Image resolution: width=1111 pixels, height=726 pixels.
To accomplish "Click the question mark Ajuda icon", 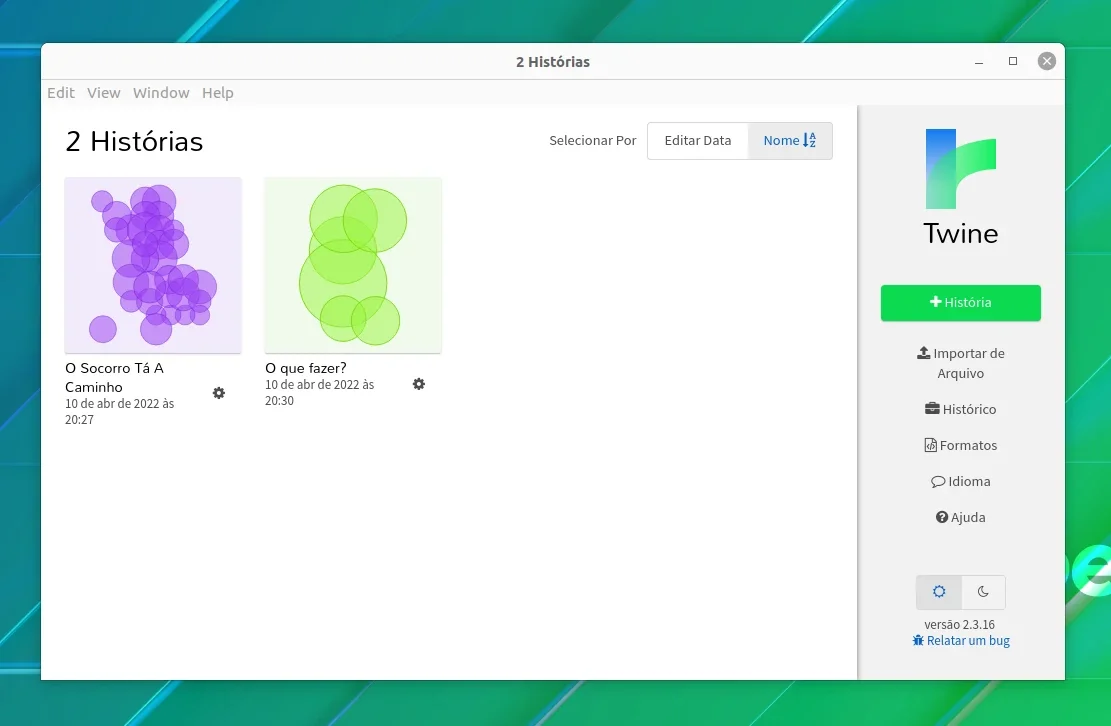I will [x=942, y=517].
